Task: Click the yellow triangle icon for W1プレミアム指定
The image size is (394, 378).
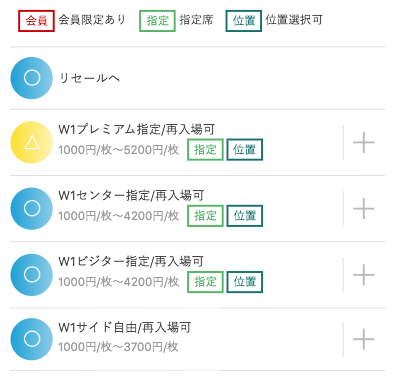Action: coord(32,142)
